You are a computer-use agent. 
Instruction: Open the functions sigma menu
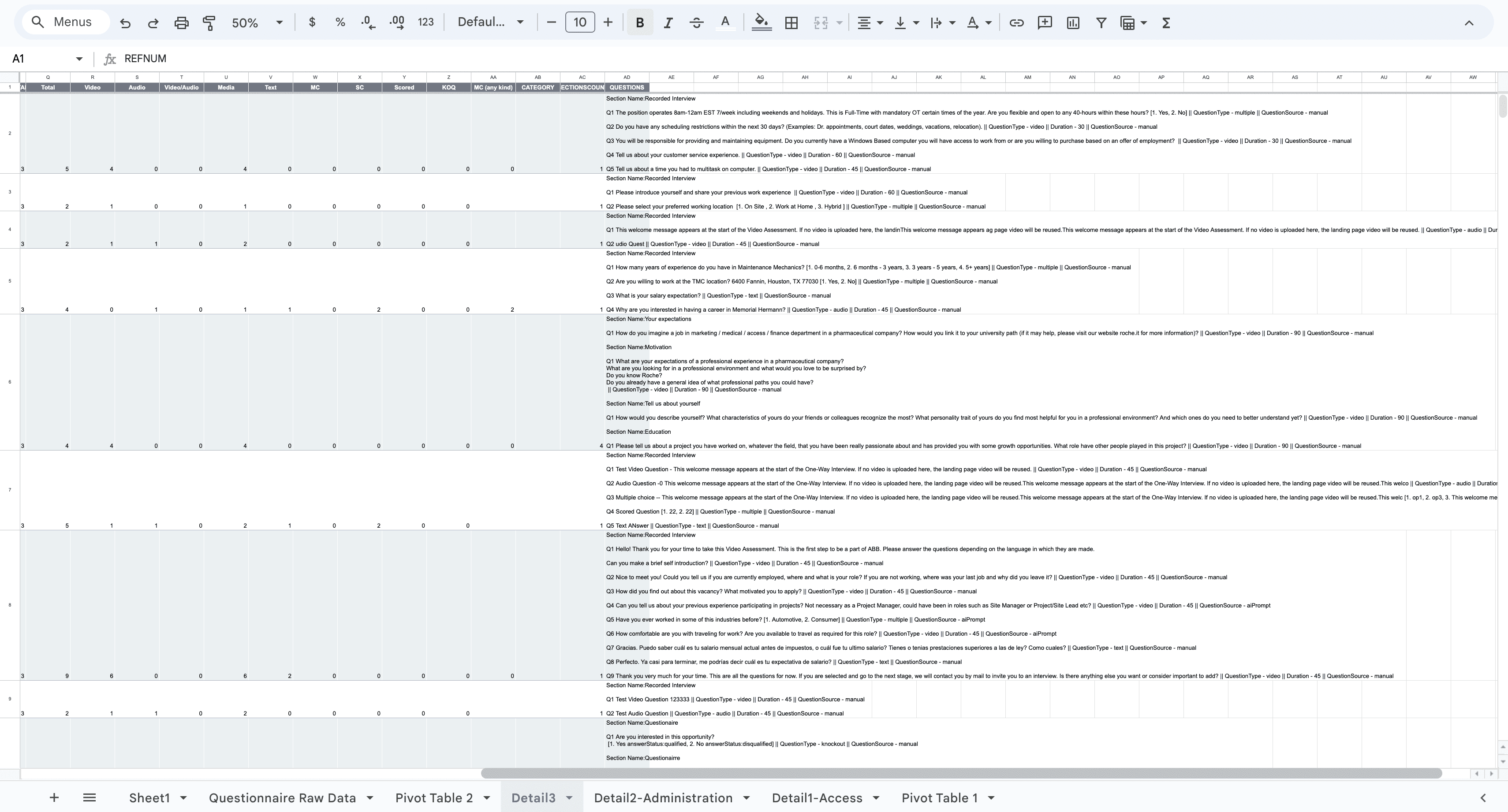[x=1165, y=23]
